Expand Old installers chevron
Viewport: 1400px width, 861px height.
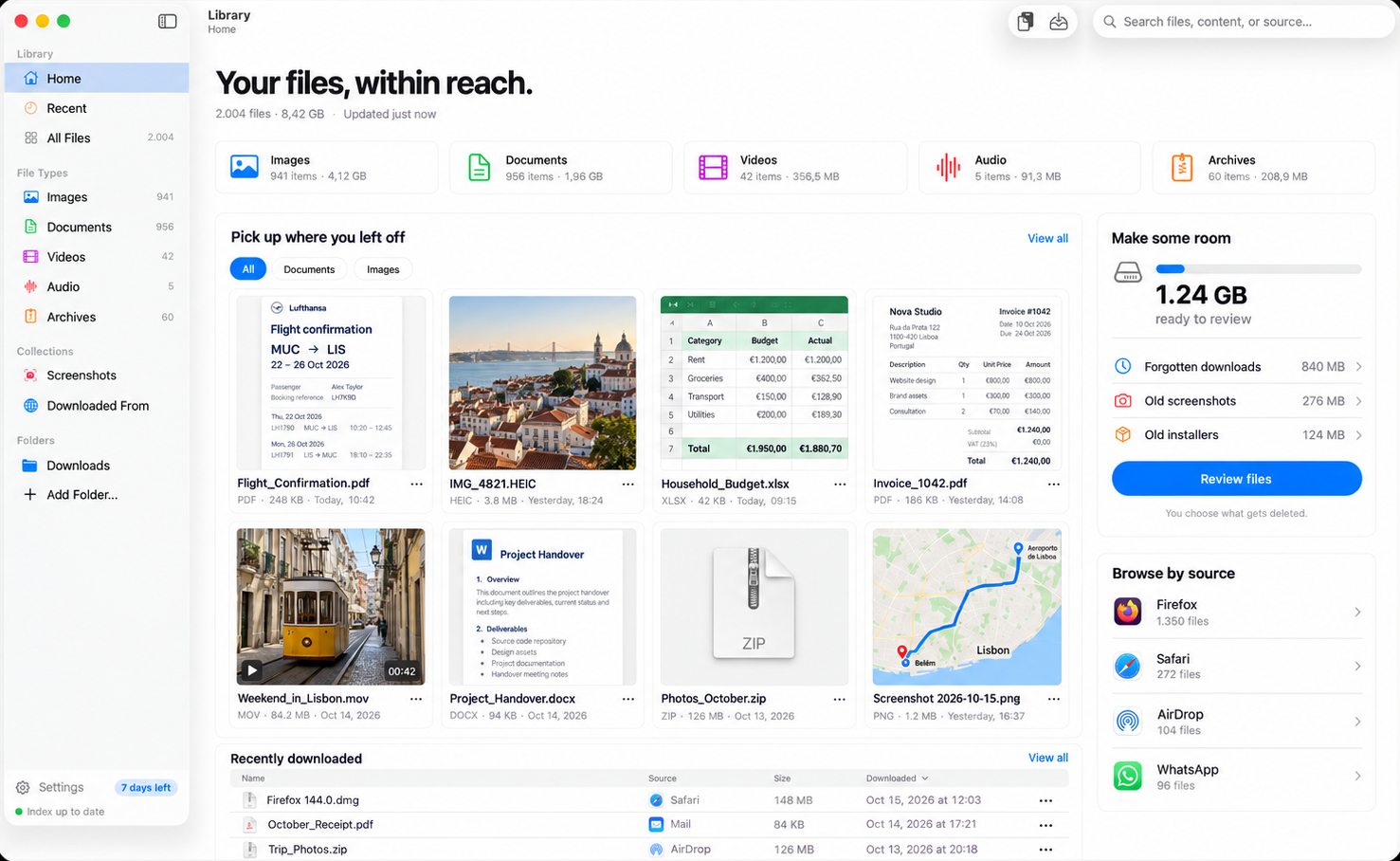click(x=1358, y=435)
